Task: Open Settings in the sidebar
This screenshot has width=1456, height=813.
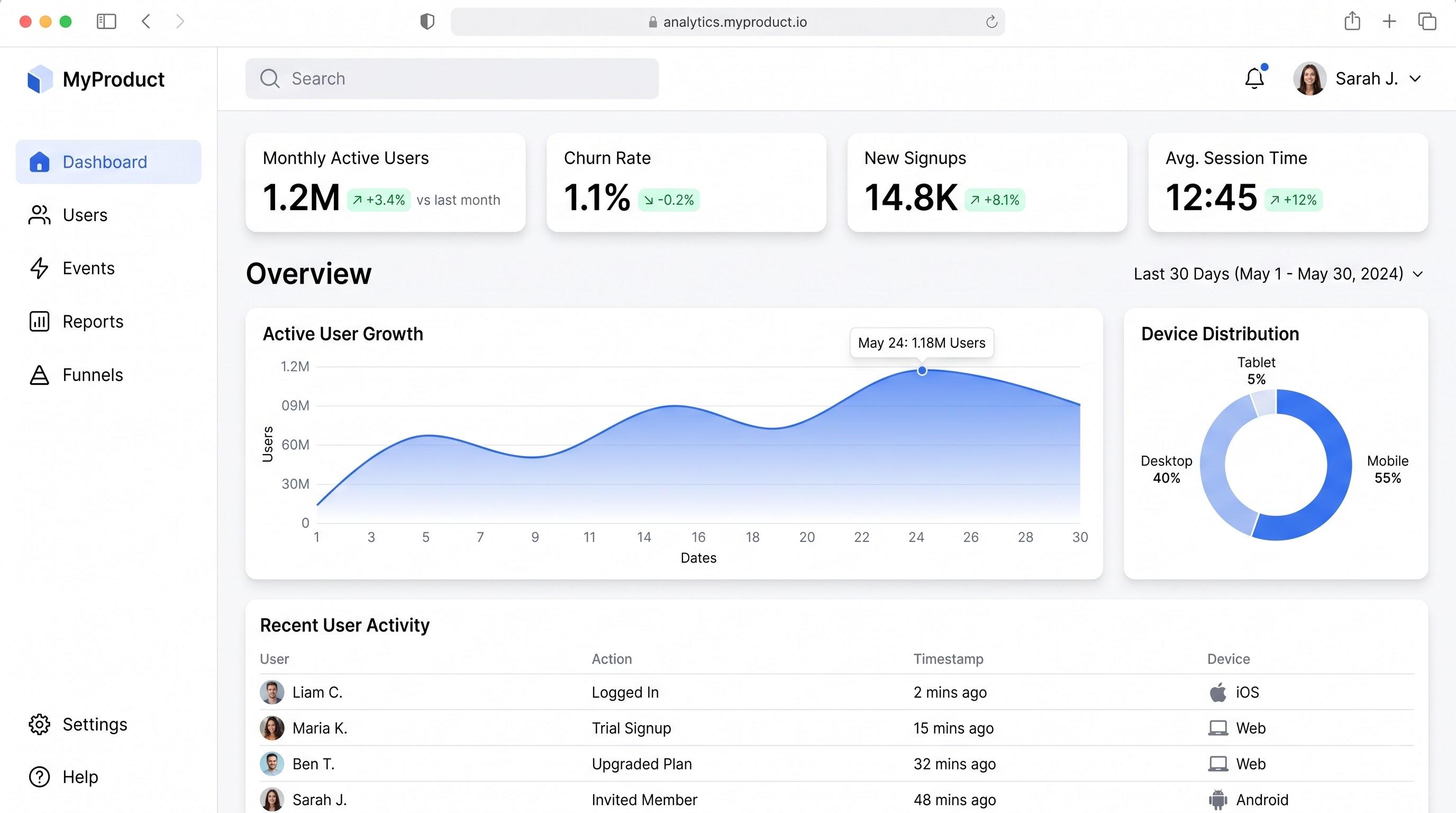Action: (78, 724)
